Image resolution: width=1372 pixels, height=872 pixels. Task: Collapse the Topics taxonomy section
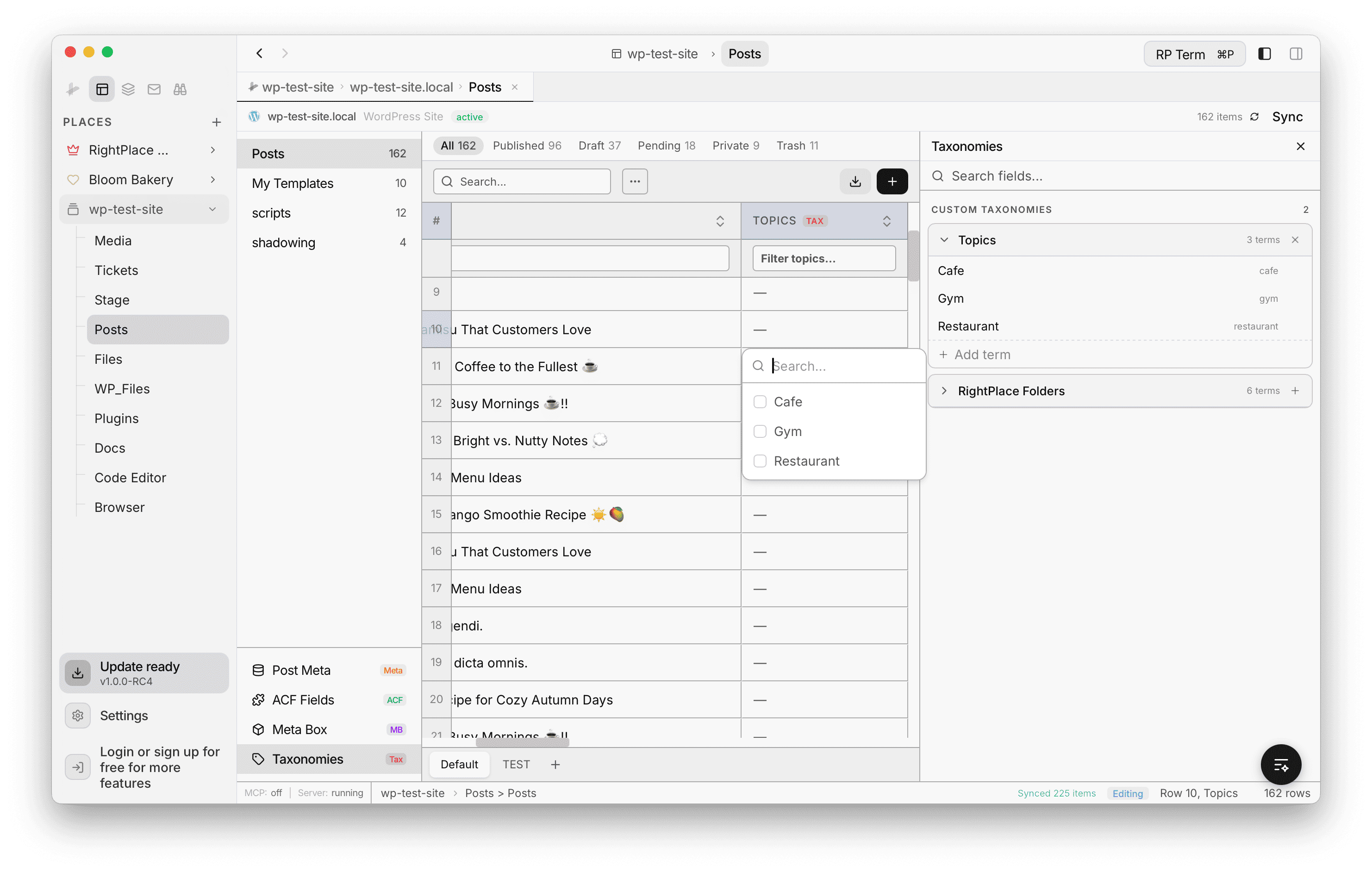point(944,240)
